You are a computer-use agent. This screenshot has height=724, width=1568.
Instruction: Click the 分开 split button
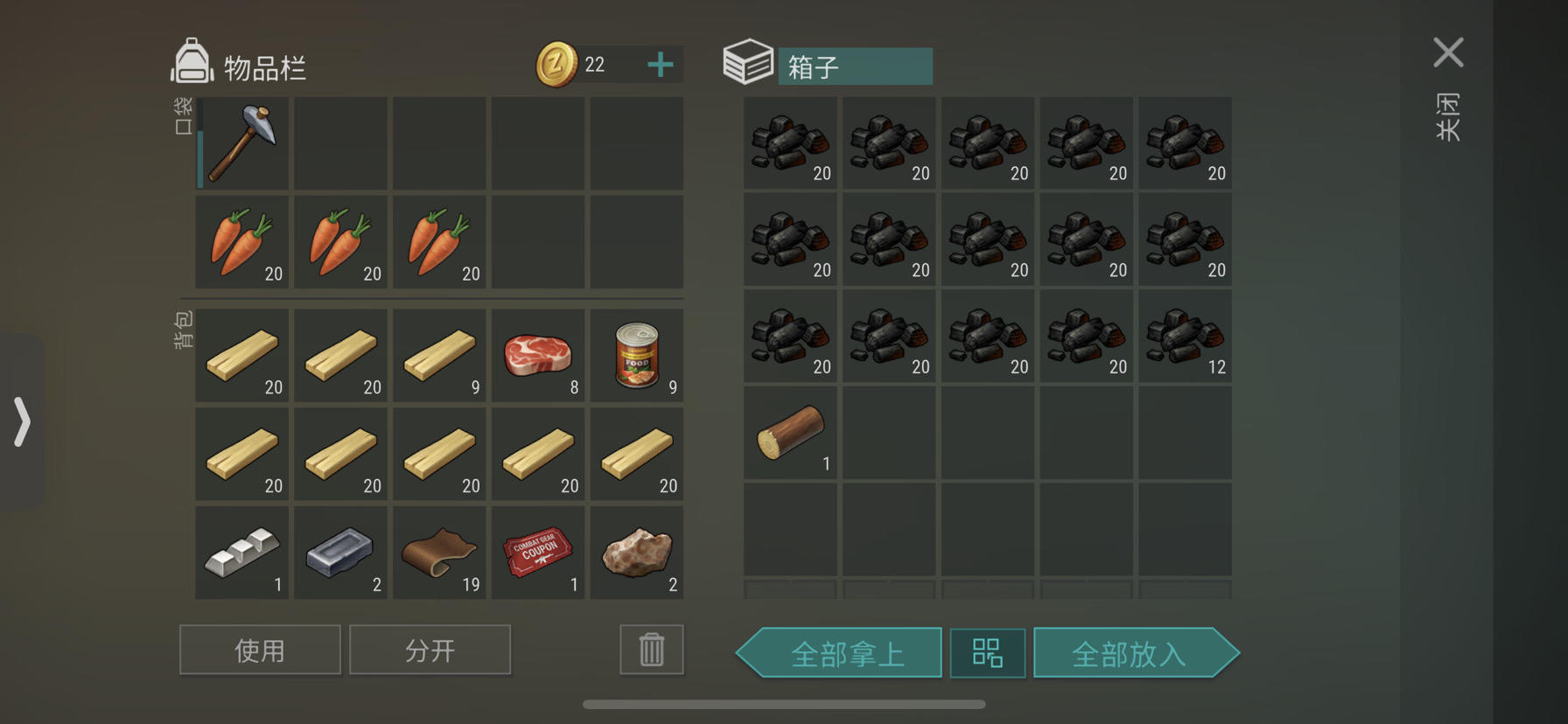[430, 650]
